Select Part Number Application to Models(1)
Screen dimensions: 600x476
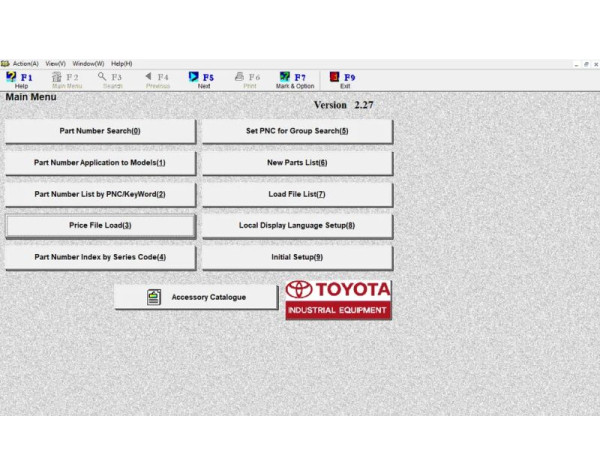tap(100, 163)
